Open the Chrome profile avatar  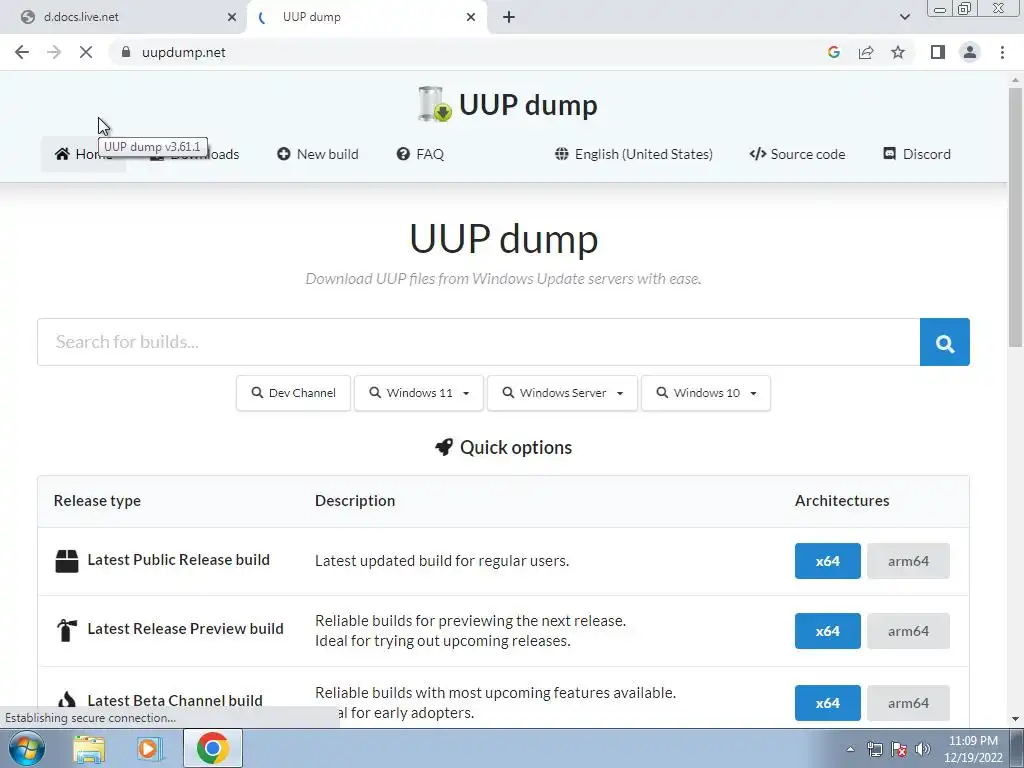tap(970, 52)
